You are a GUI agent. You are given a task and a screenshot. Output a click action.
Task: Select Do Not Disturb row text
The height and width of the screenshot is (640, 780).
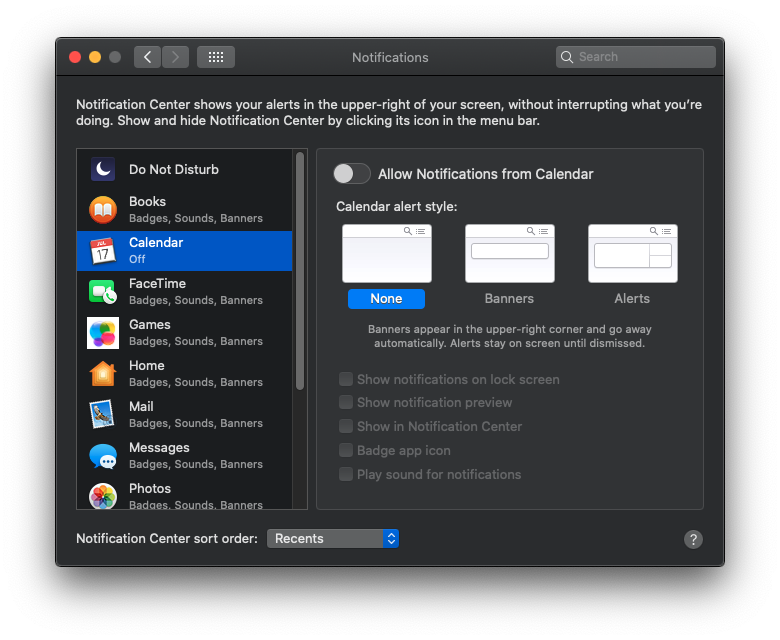click(x=174, y=169)
